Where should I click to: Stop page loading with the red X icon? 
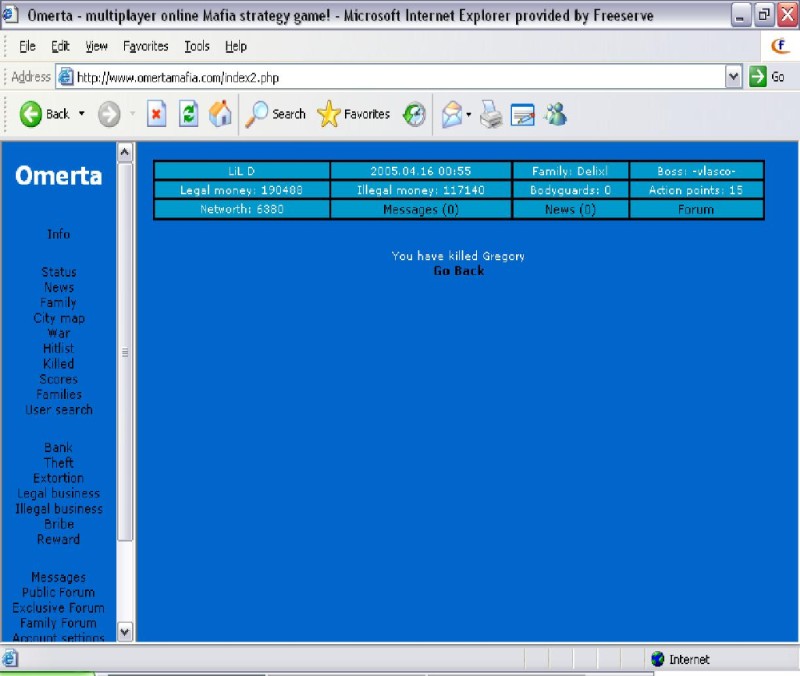click(x=157, y=114)
